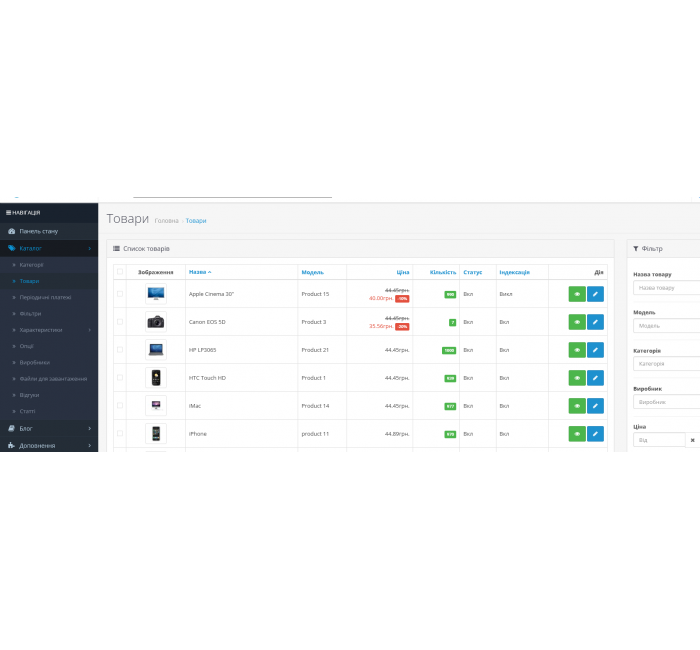
Task: View the iMac product
Action: [577, 406]
